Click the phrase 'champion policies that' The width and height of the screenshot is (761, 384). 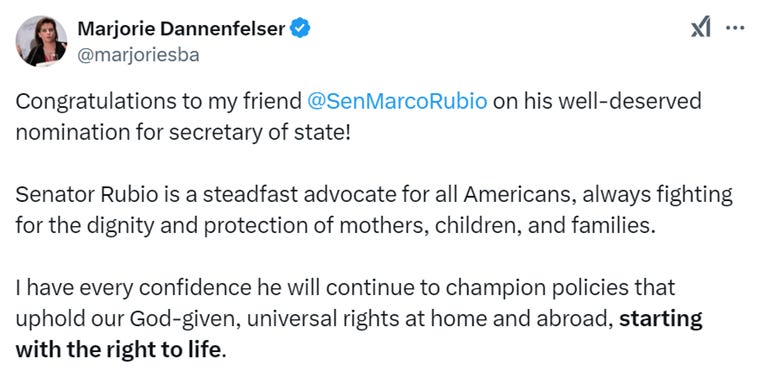[560, 288]
